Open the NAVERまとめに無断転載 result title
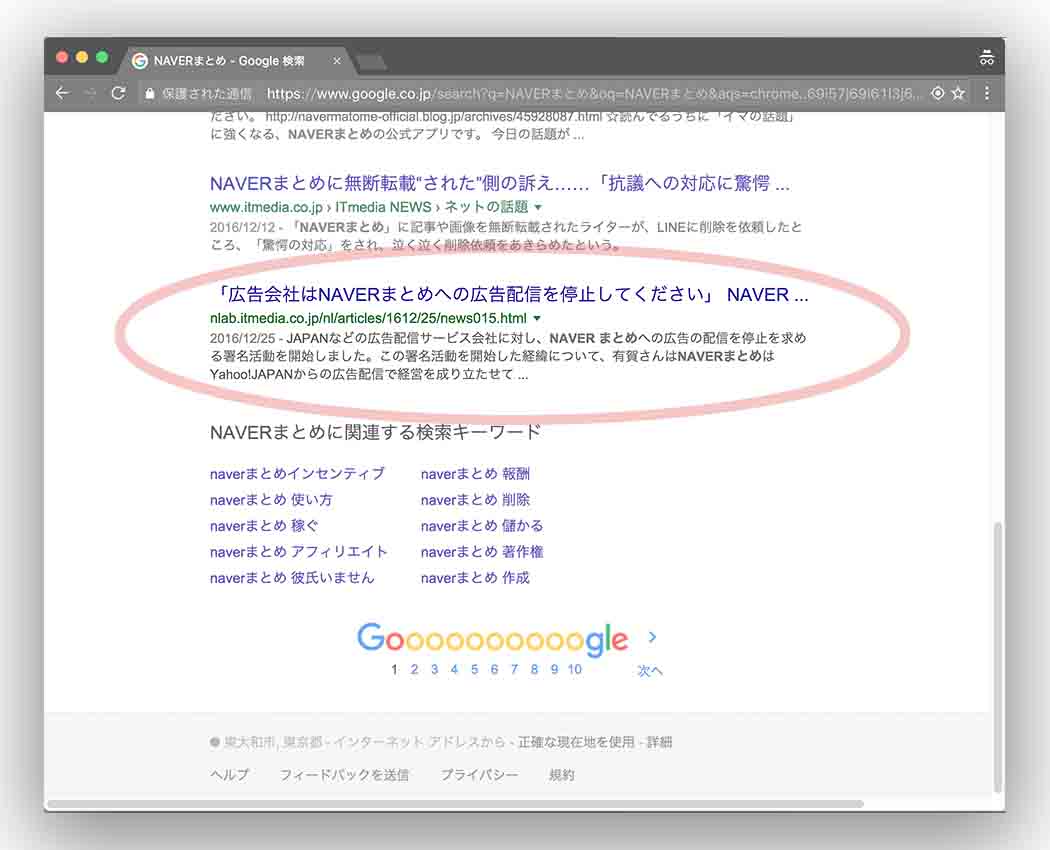The image size is (1050, 850). (500, 184)
